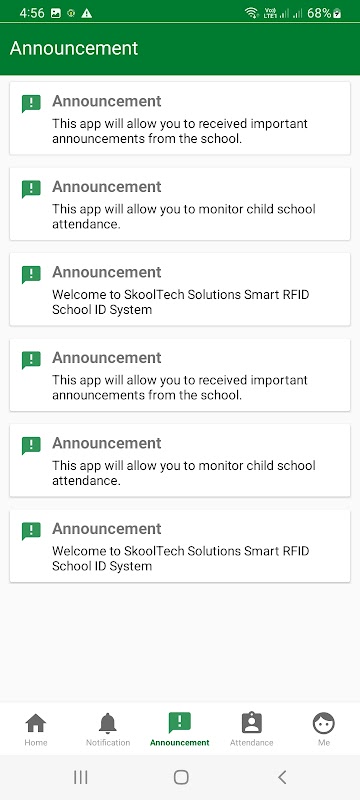
Task: Switch to the Attendance tab label
Action: pyautogui.click(x=251, y=742)
